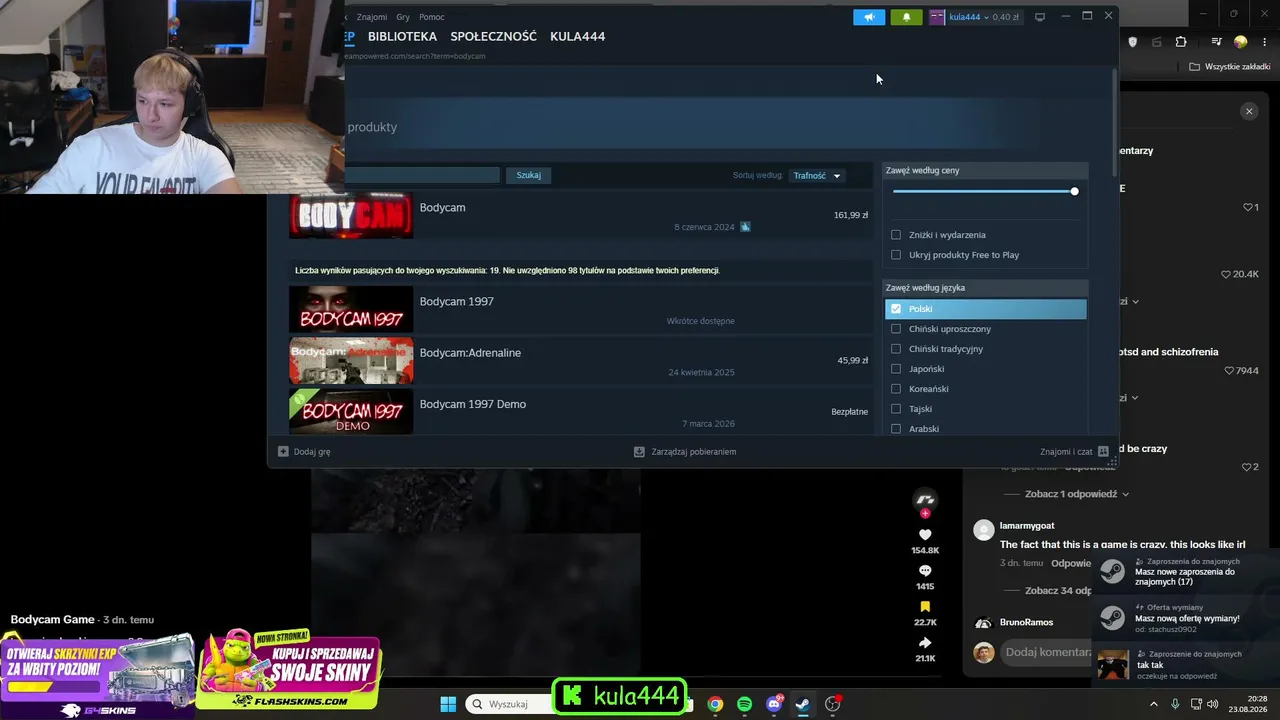Open the OBS icon on the taskbar
This screenshot has height=720, width=1280.
[x=833, y=704]
